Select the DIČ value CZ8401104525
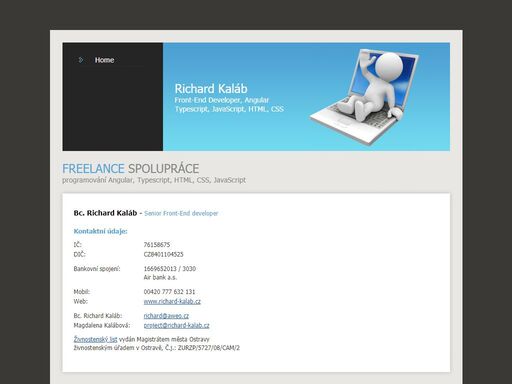Viewport: 512px width, 384px height. [163, 254]
